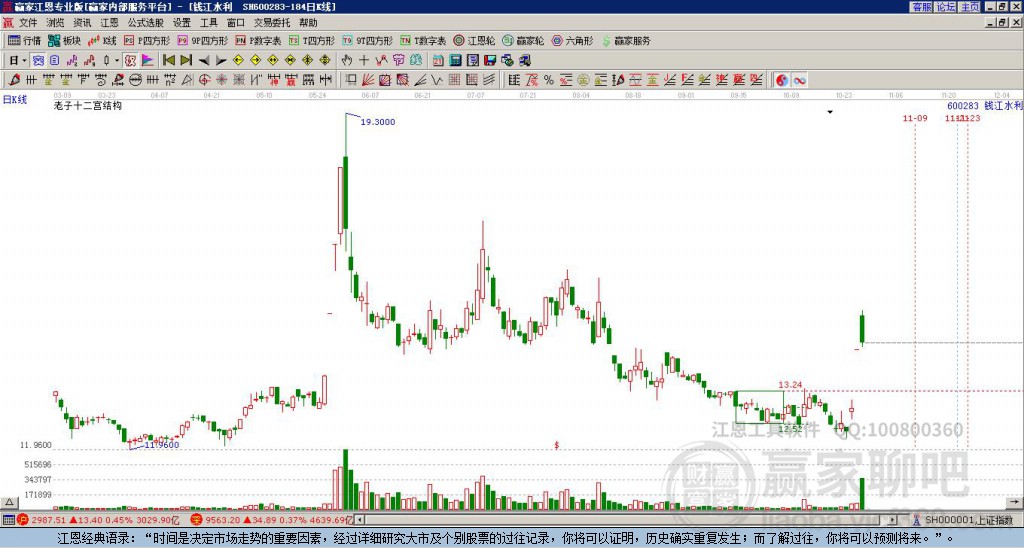This screenshot has height=548, width=1024.
Task: Click the black left-pointing arrow icon
Action: (204, 60)
